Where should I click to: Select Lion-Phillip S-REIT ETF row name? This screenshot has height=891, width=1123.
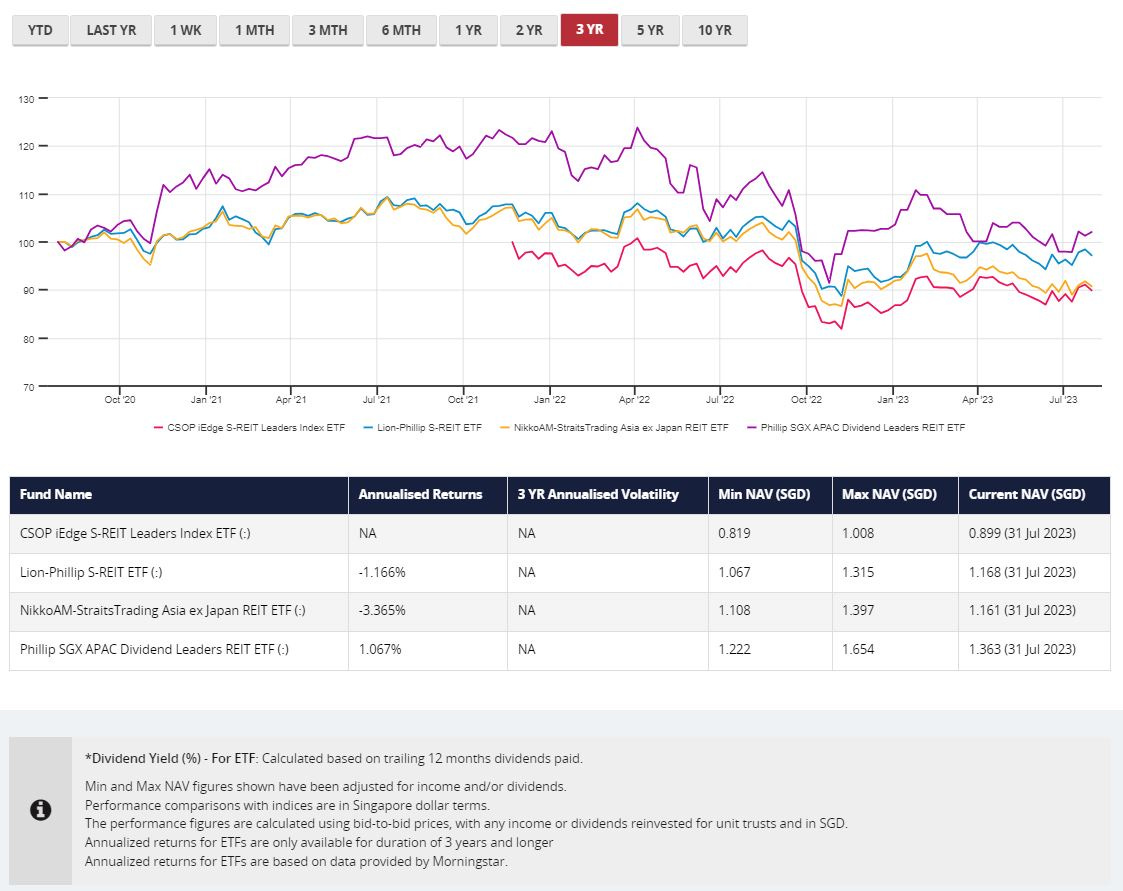point(91,572)
